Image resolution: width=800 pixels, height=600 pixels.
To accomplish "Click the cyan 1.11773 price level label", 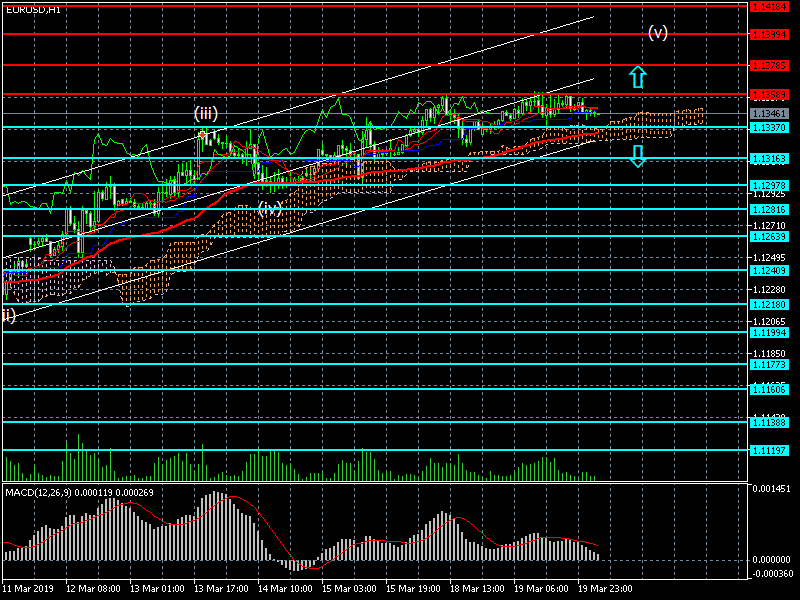I will (x=769, y=365).
